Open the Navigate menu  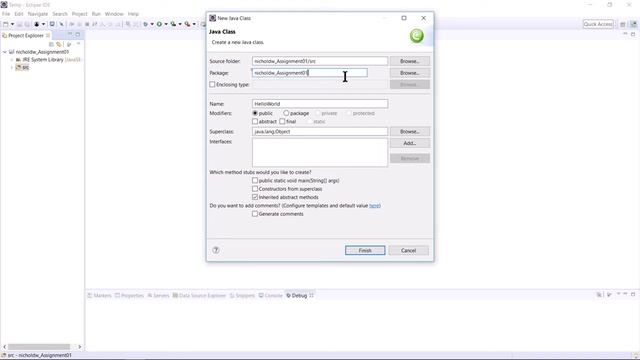[x=38, y=14]
